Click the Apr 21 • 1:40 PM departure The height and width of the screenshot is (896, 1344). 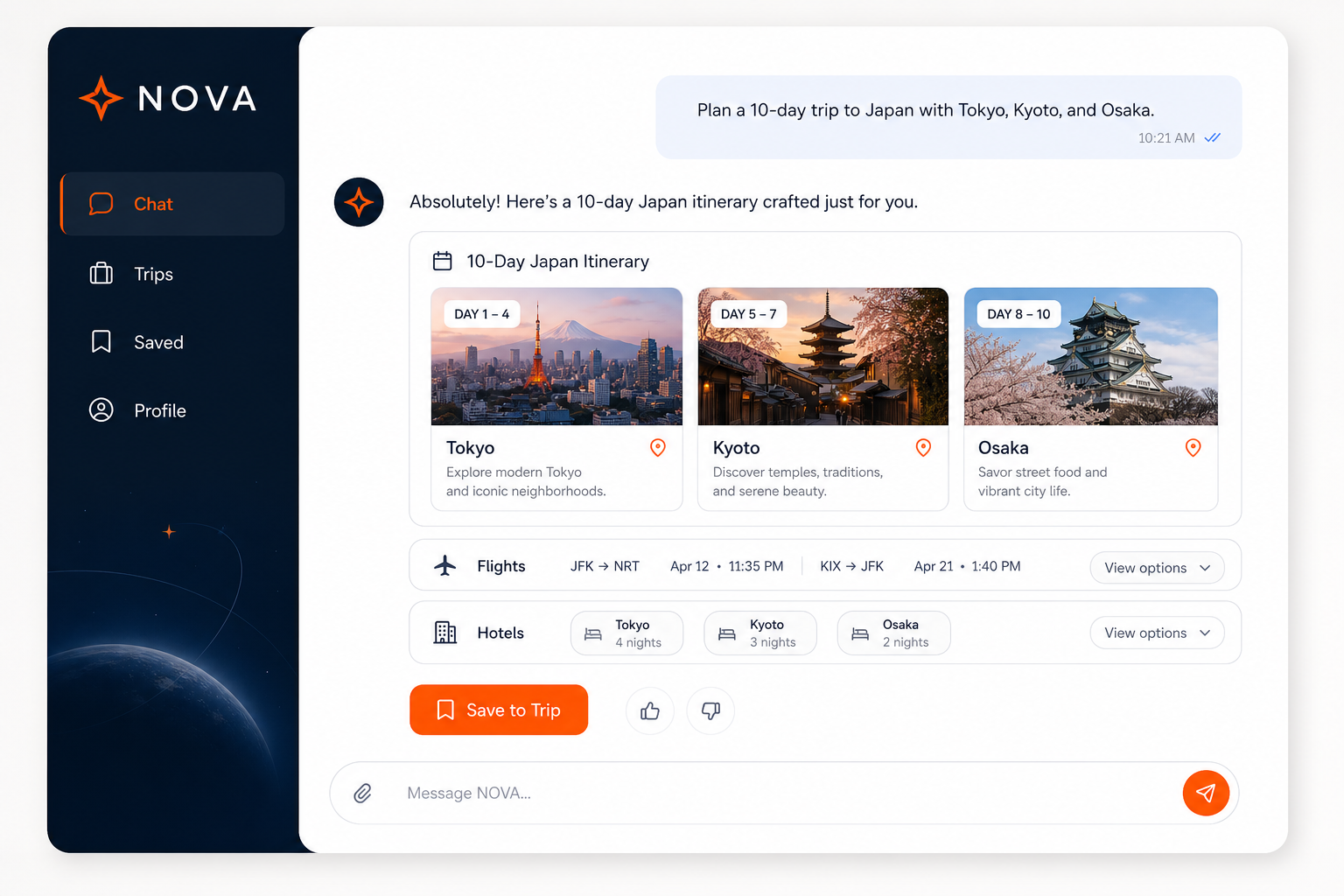click(967, 566)
